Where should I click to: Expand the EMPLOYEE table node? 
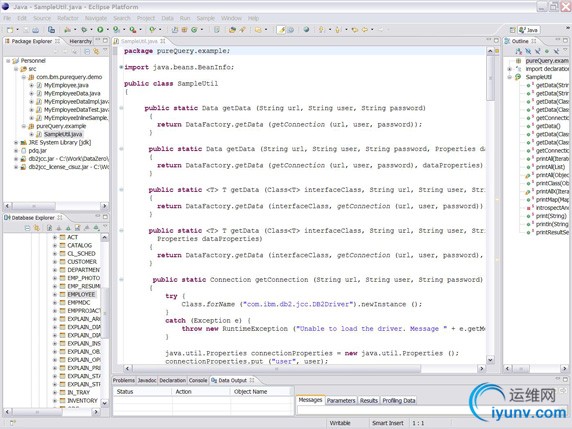(55, 294)
